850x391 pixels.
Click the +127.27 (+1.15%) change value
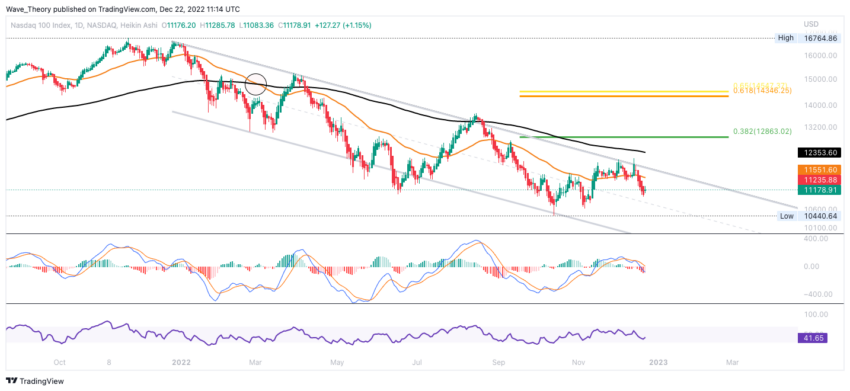[x=344, y=25]
